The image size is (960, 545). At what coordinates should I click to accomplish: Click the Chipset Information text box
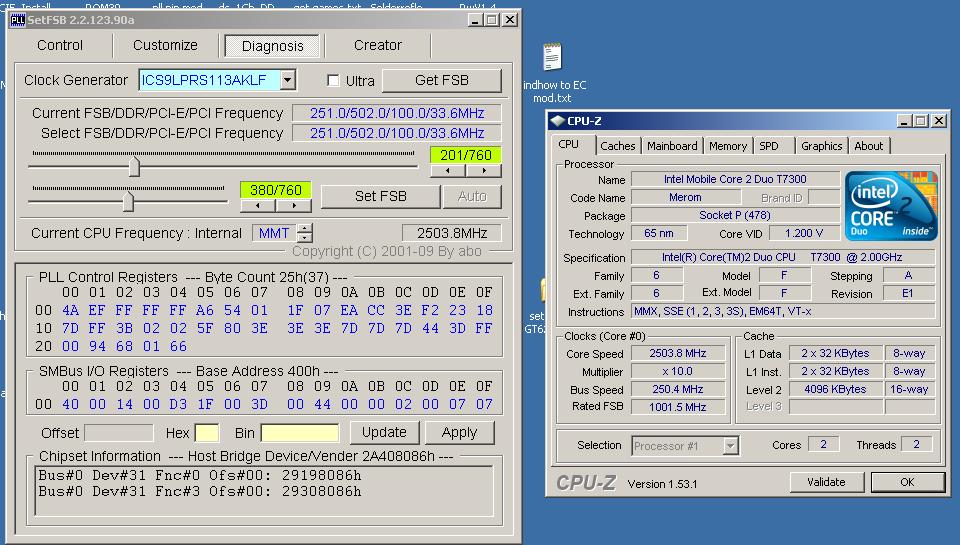tap(264, 491)
